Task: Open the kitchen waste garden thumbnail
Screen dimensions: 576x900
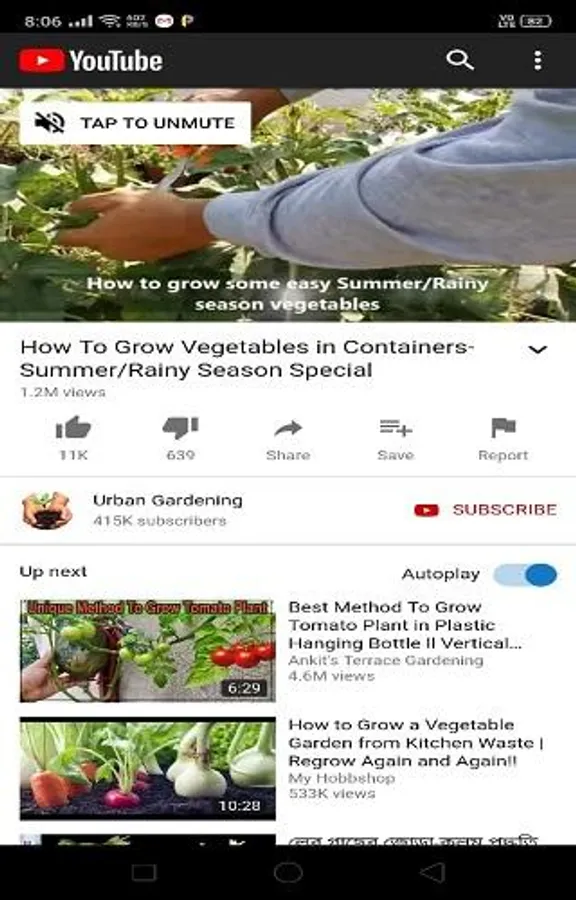Action: tap(147, 768)
